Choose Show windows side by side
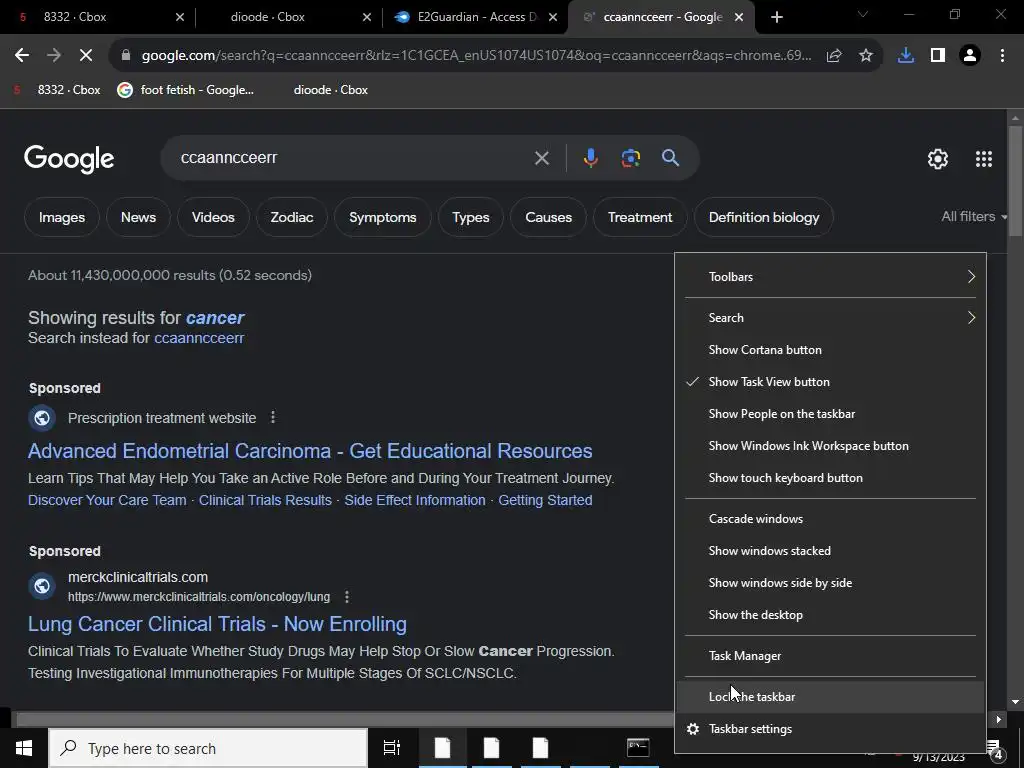 click(830, 583)
